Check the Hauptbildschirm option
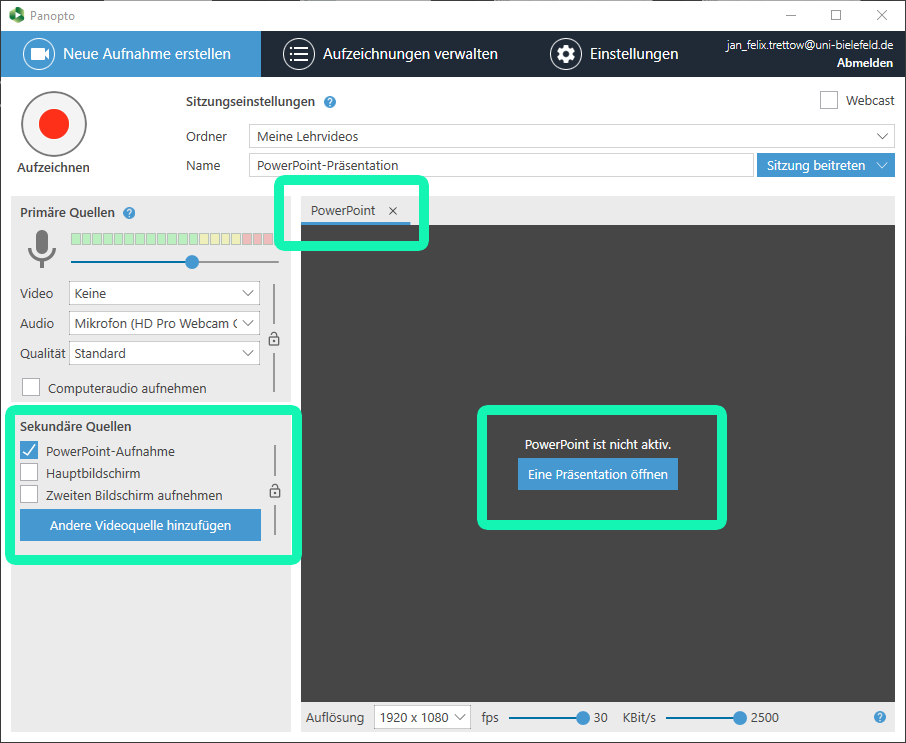This screenshot has height=743, width=906. [x=29, y=472]
